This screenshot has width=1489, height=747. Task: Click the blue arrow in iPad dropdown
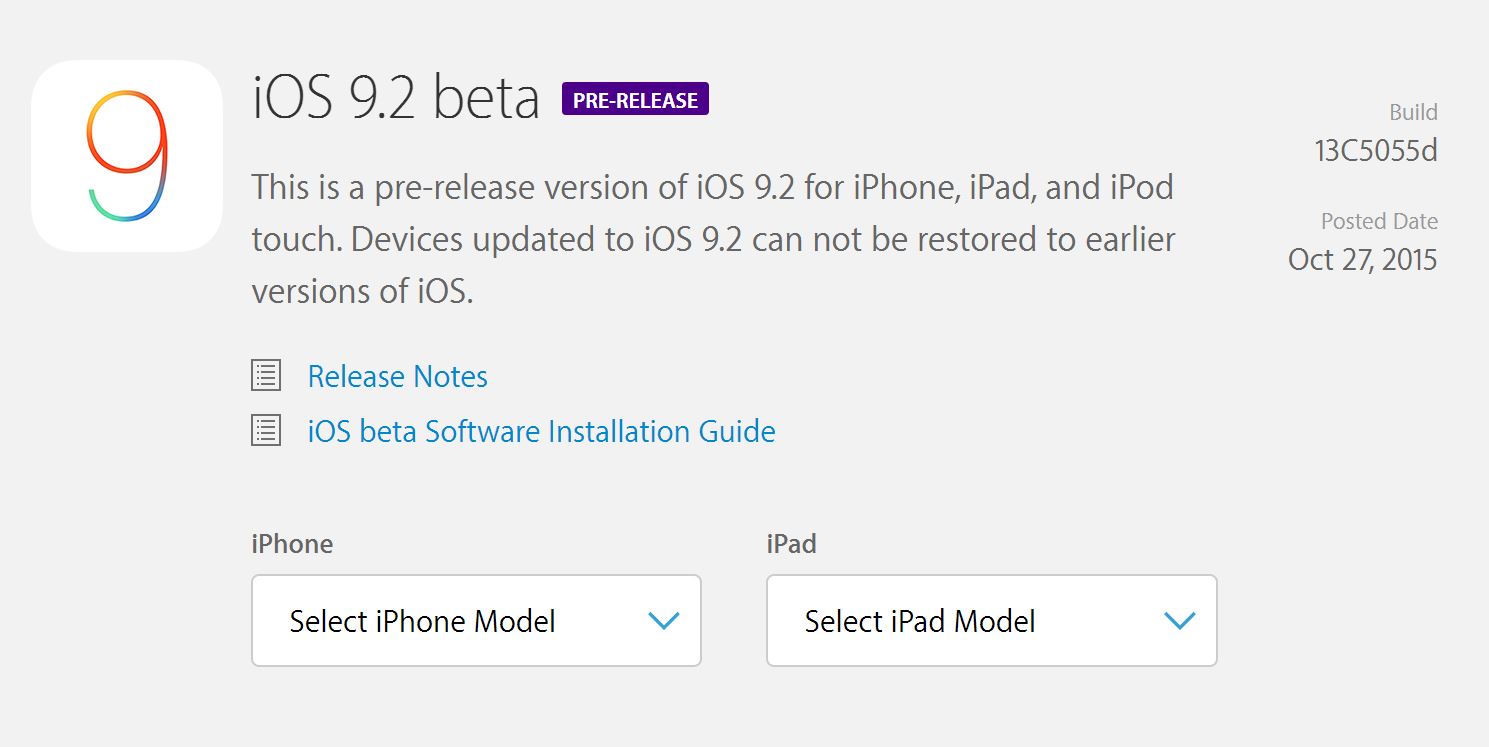coord(1180,621)
